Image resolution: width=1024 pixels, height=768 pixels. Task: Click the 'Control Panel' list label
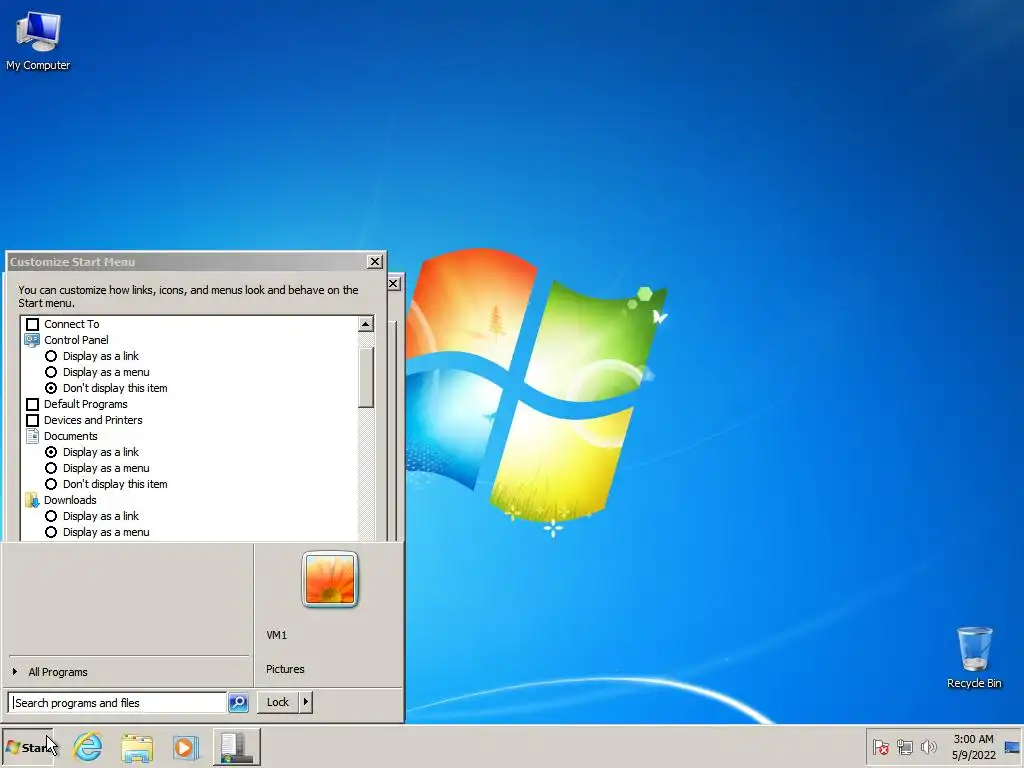click(76, 340)
